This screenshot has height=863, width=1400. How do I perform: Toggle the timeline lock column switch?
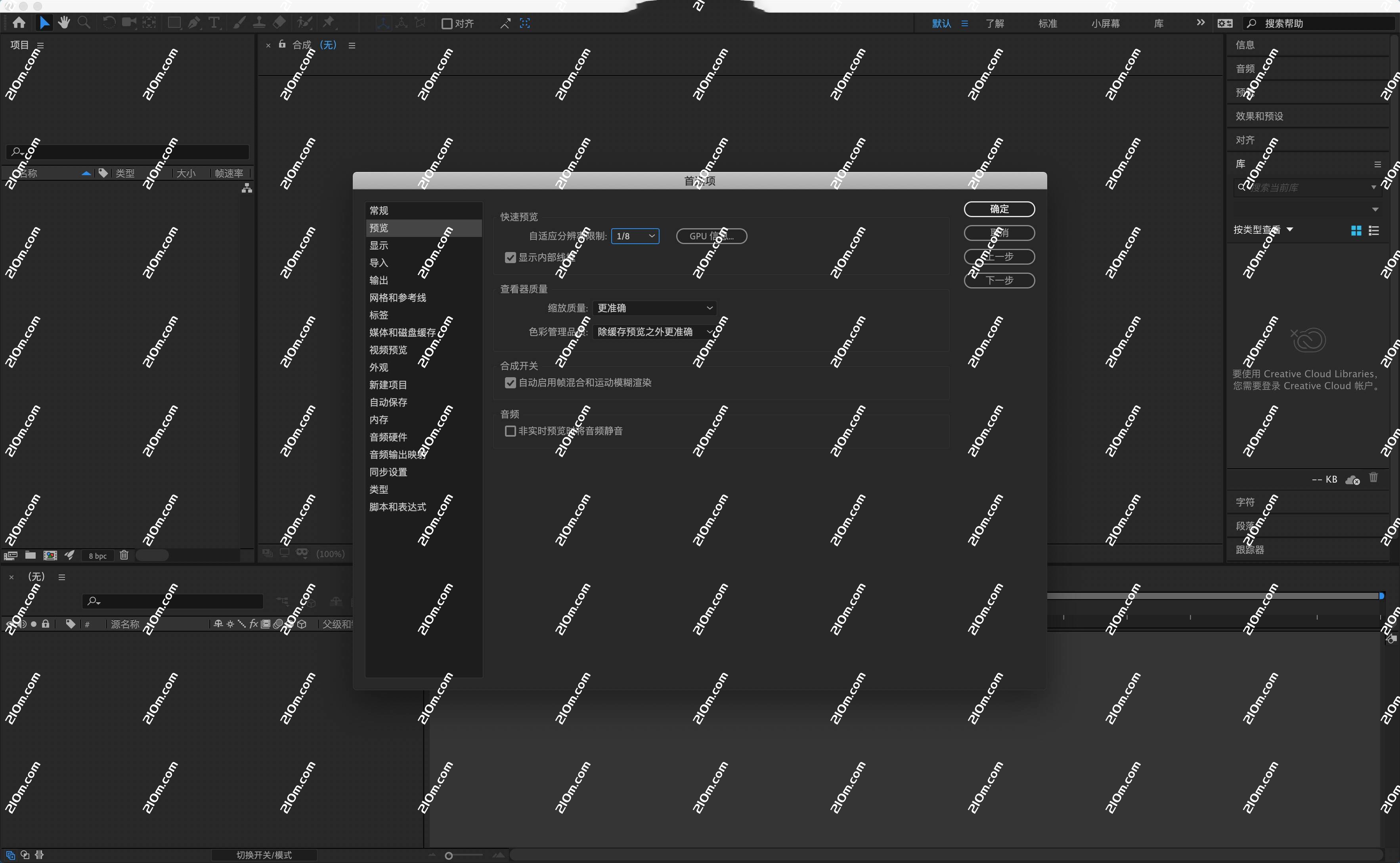[46, 624]
